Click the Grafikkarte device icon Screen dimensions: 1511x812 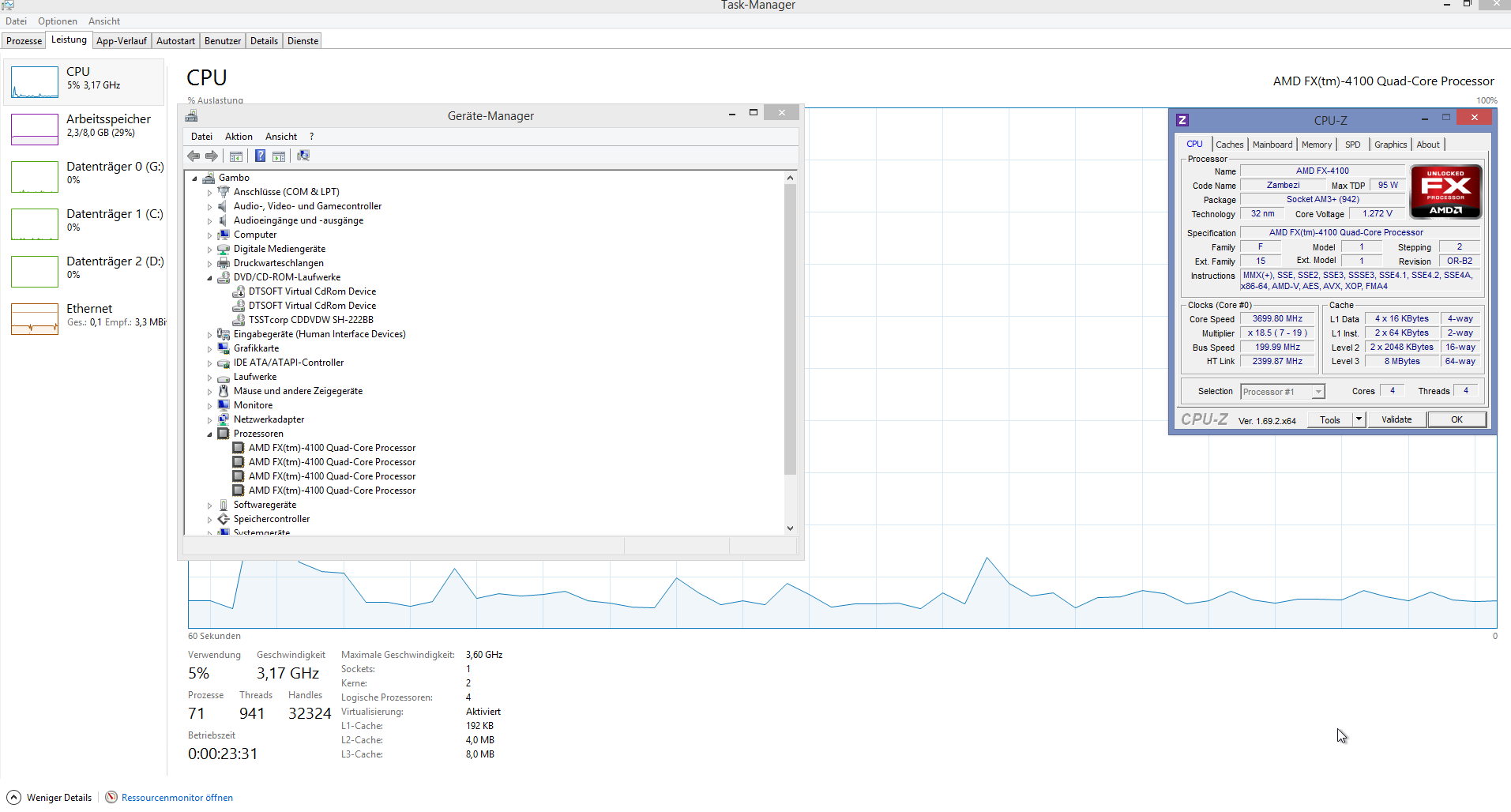[224, 348]
